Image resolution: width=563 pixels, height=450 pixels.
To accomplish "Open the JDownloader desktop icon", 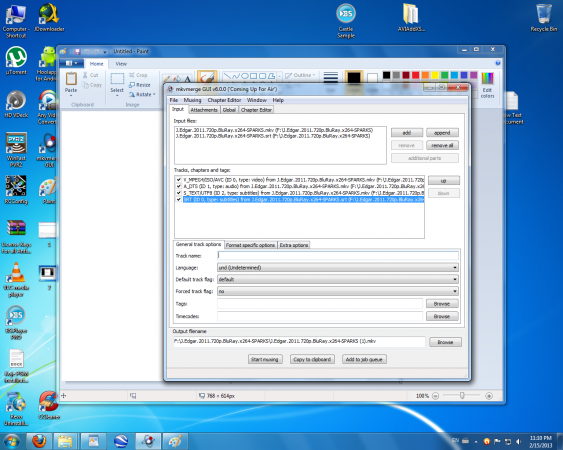I will click(x=49, y=17).
